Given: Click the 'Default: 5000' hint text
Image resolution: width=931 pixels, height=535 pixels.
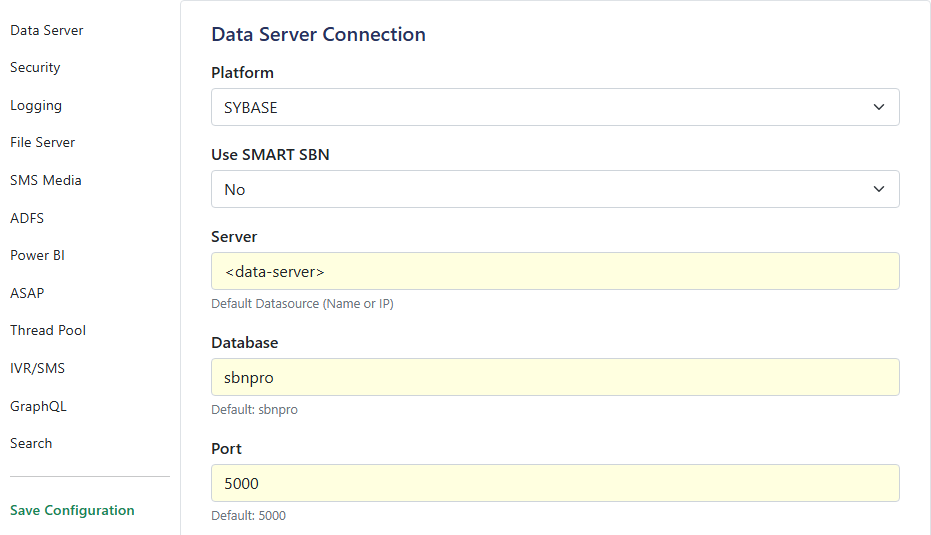Looking at the screenshot, I should (248, 515).
